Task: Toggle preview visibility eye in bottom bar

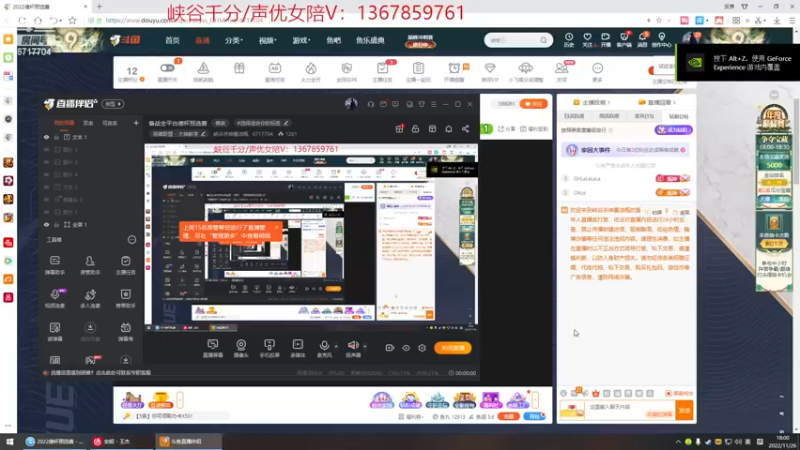Action: (x=406, y=348)
